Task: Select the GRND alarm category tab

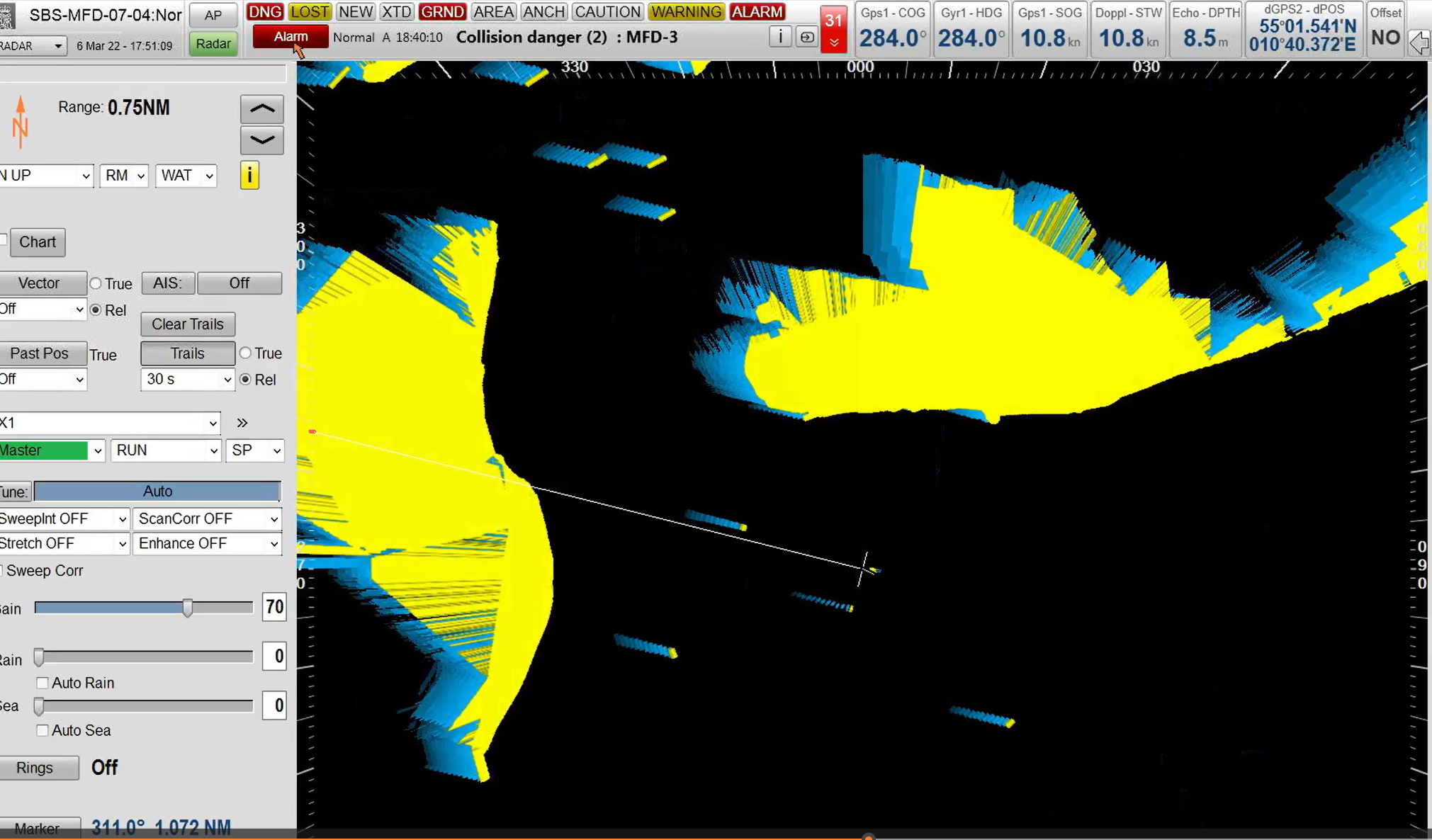Action: [441, 11]
